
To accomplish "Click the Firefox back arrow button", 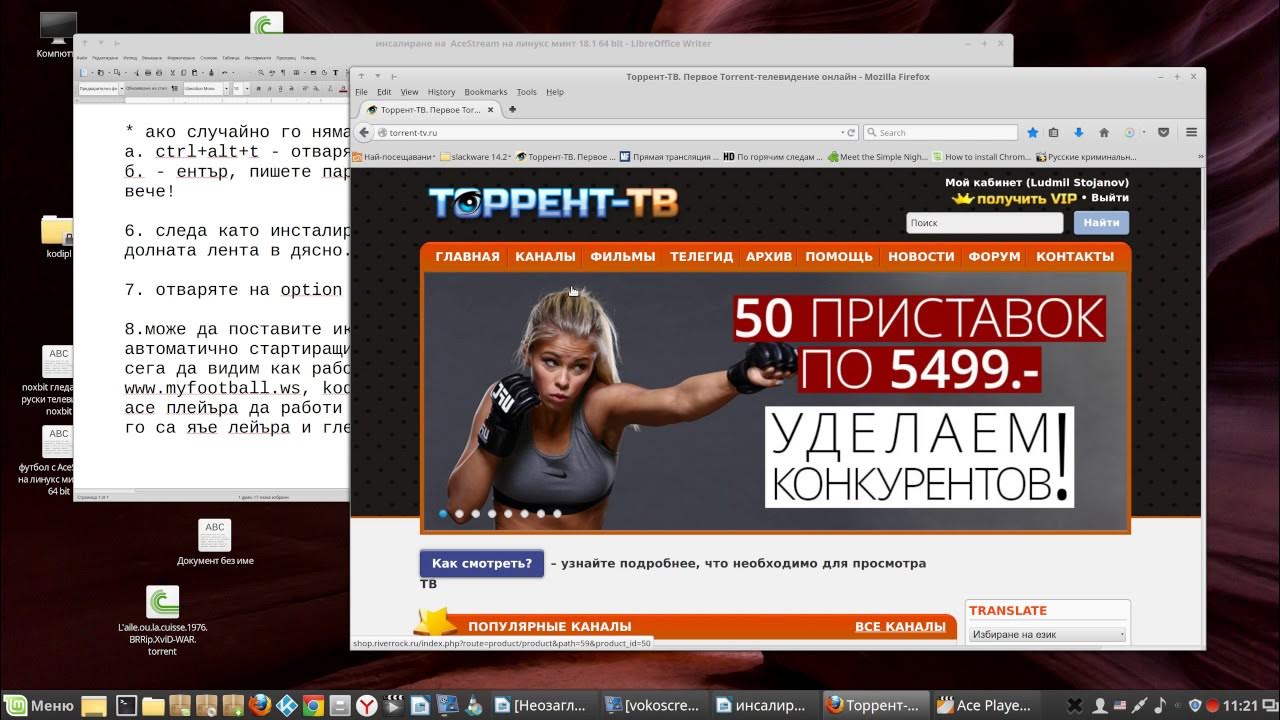I will coord(365,132).
